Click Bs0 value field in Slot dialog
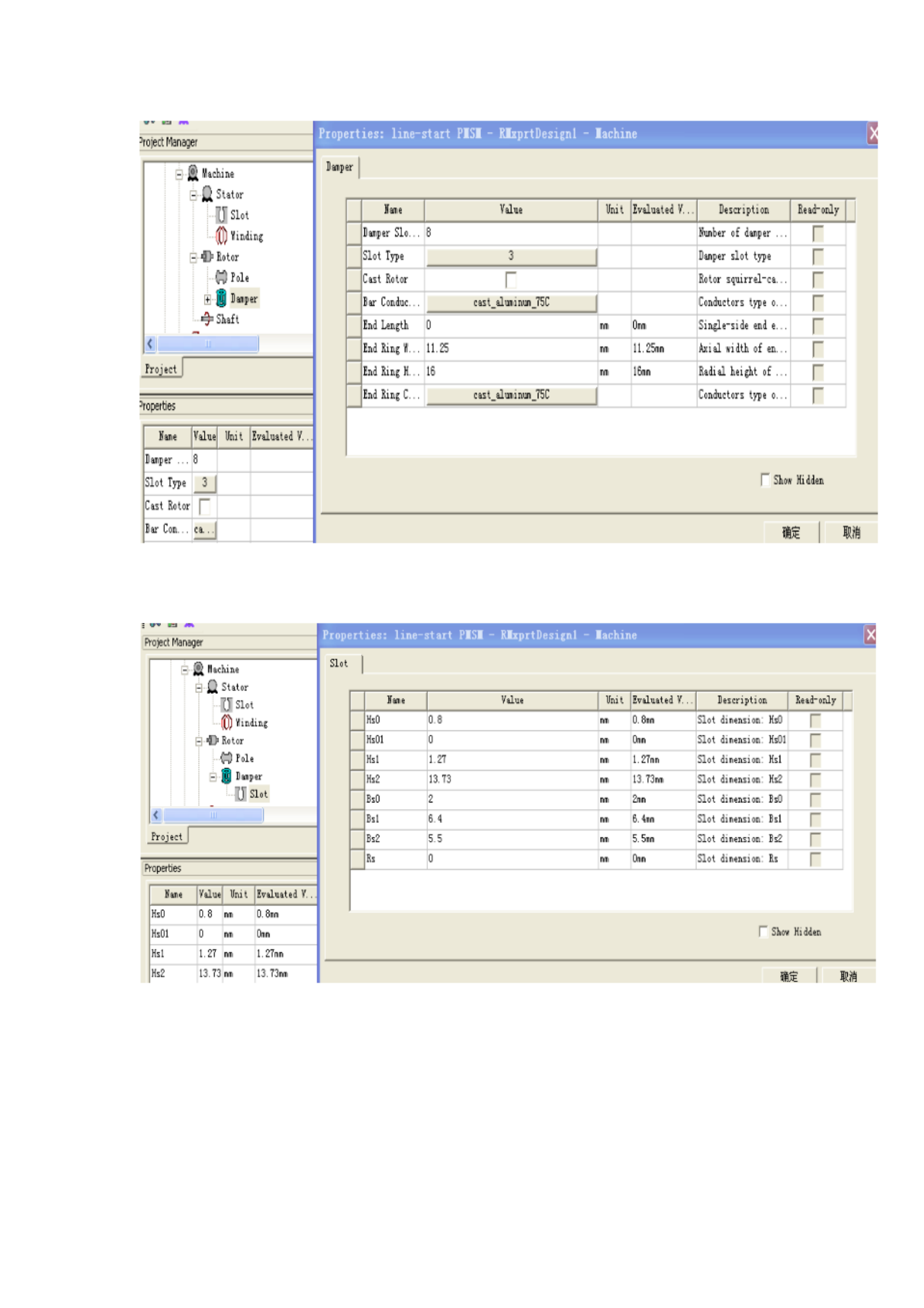The height and width of the screenshot is (1308, 924). coord(512,799)
